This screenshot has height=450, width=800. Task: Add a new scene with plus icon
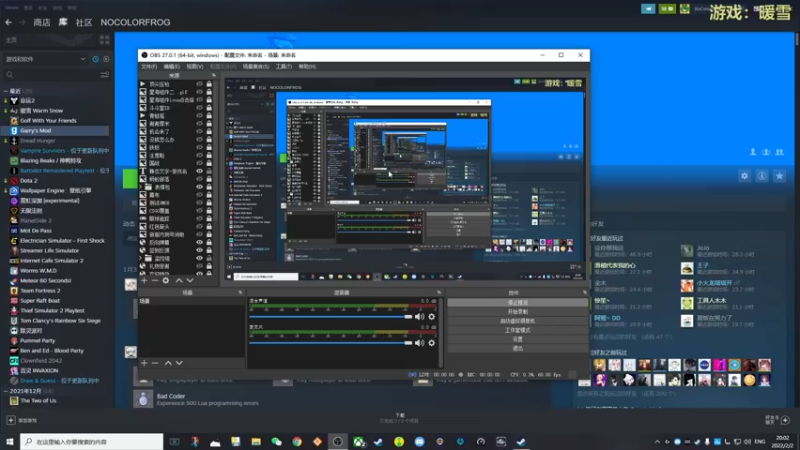[144, 363]
